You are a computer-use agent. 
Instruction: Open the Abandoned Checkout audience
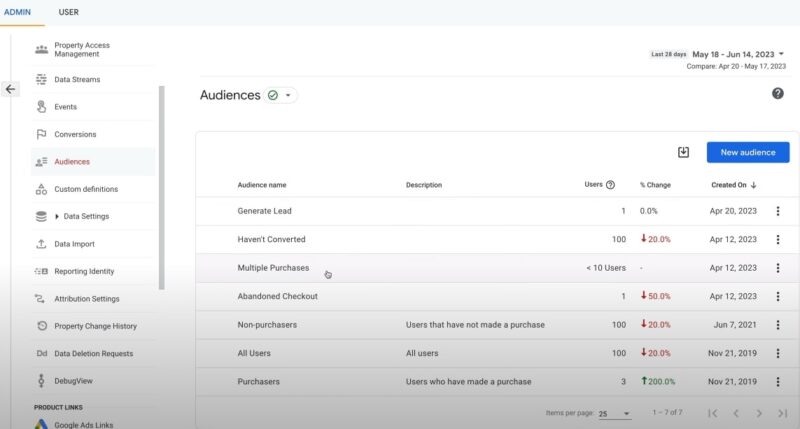tap(277, 296)
